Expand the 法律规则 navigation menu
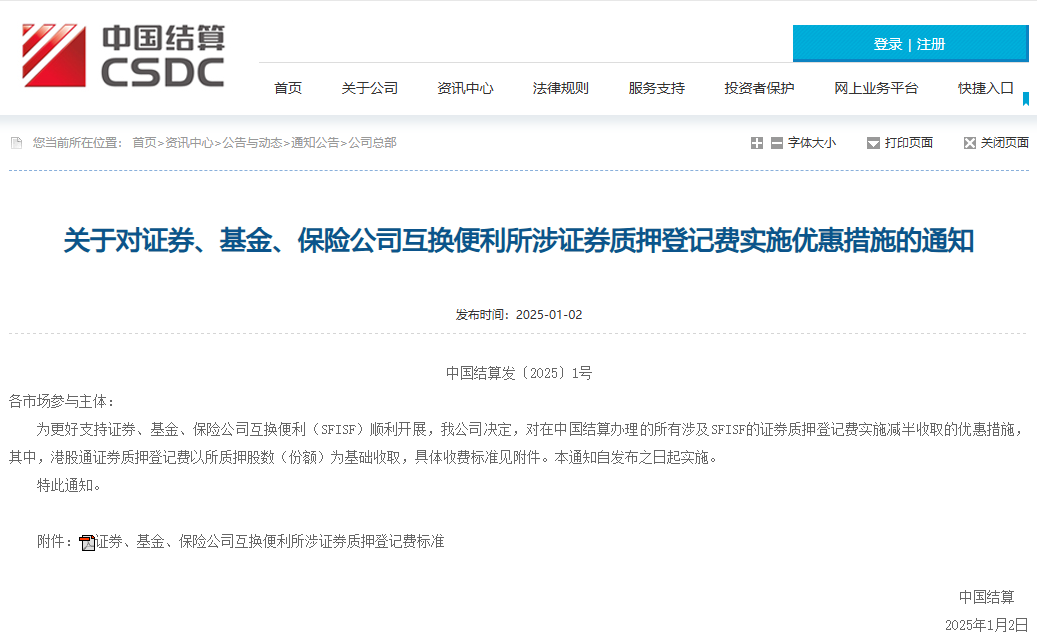Image resolution: width=1037 pixels, height=644 pixels. click(560, 88)
